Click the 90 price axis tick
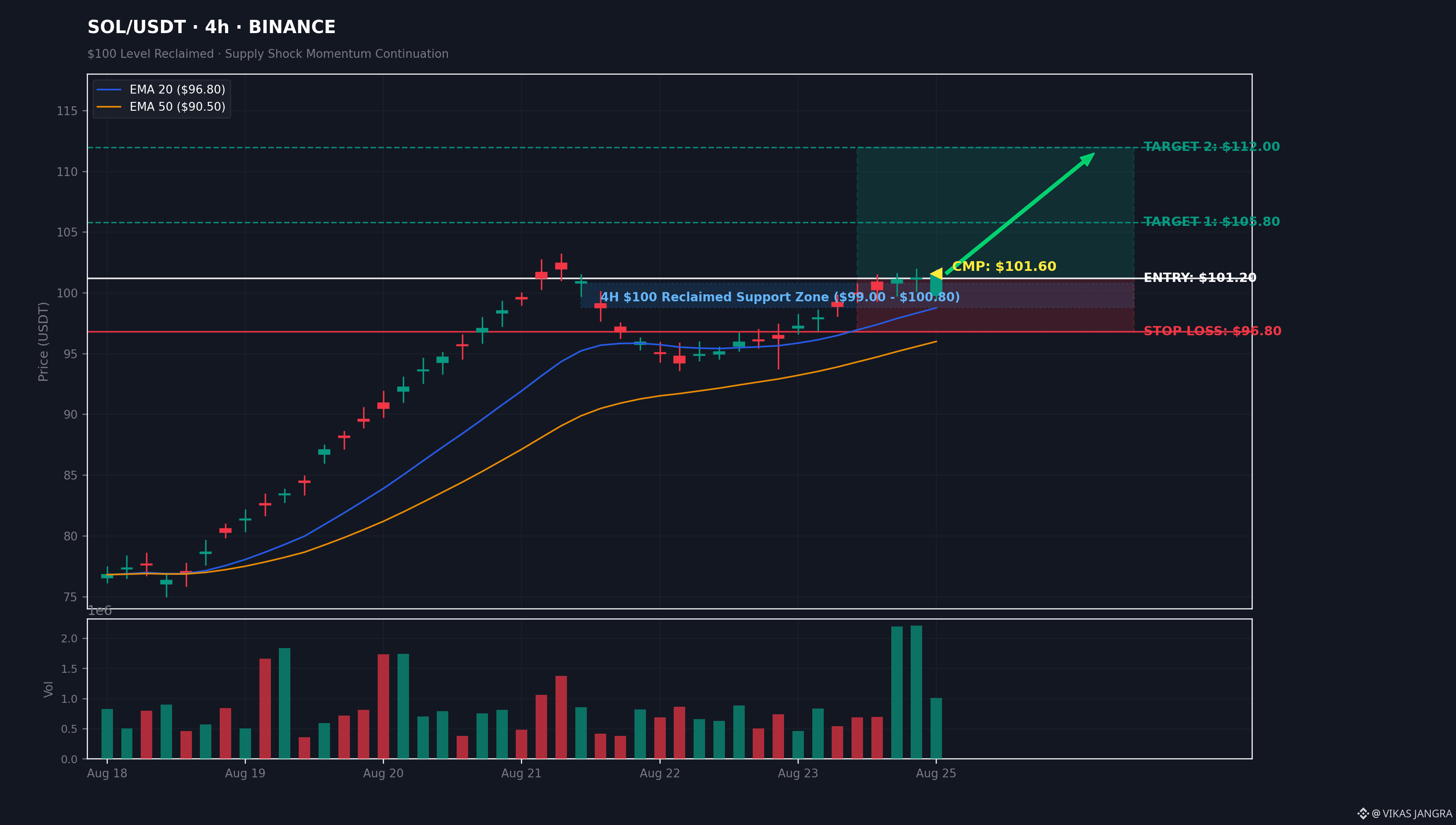Screen dimensions: 1456x825 [70, 415]
